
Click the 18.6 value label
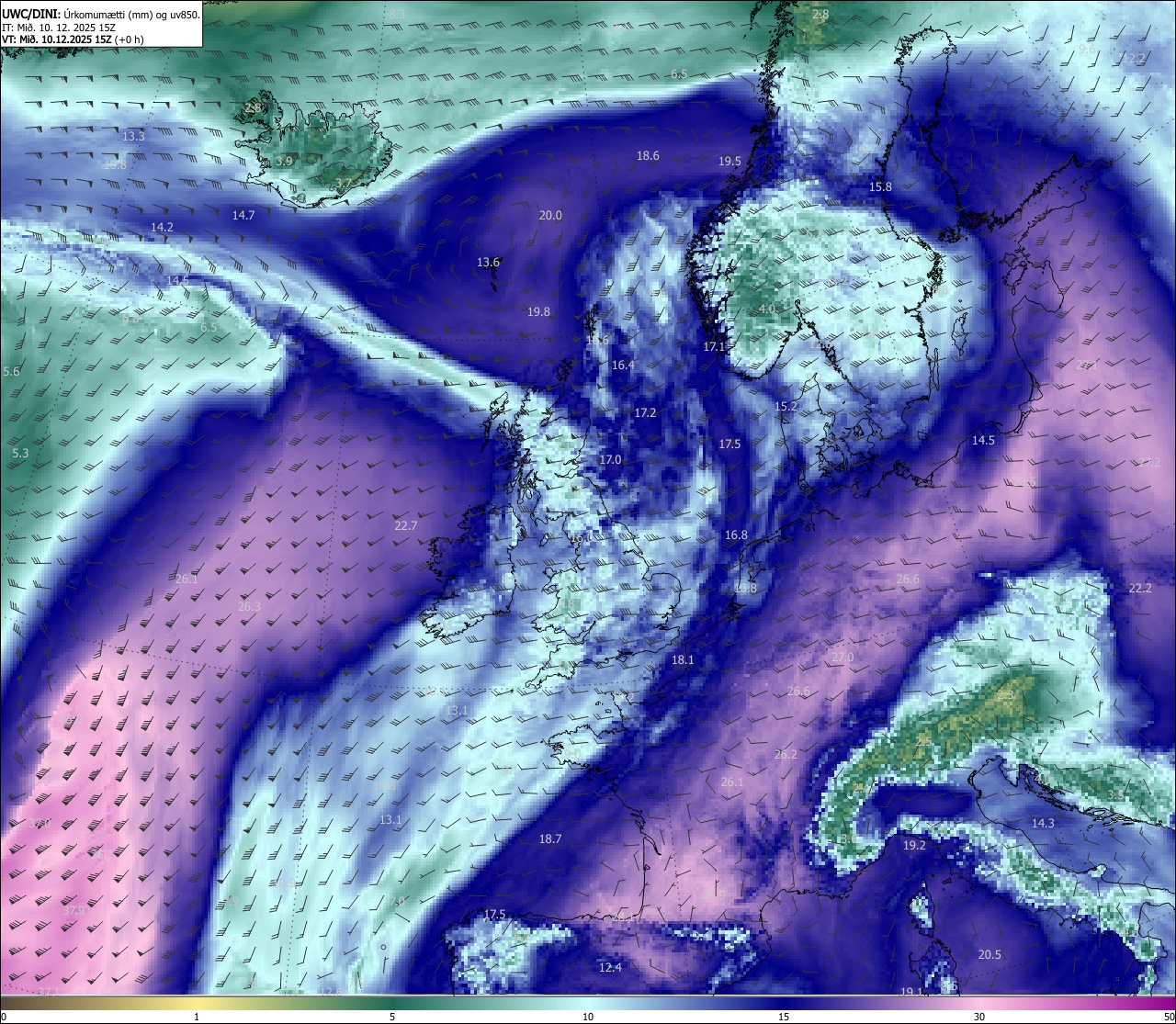[648, 156]
